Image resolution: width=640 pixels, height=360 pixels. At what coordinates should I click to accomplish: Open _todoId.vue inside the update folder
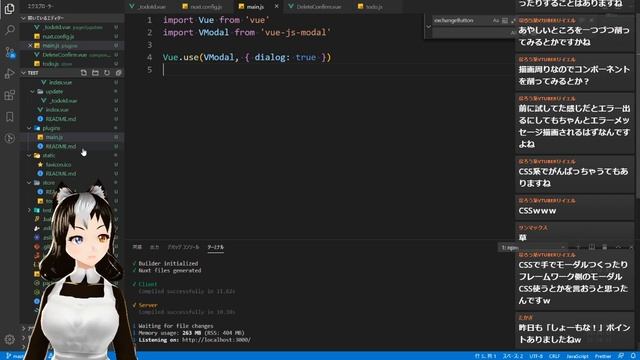(x=73, y=100)
